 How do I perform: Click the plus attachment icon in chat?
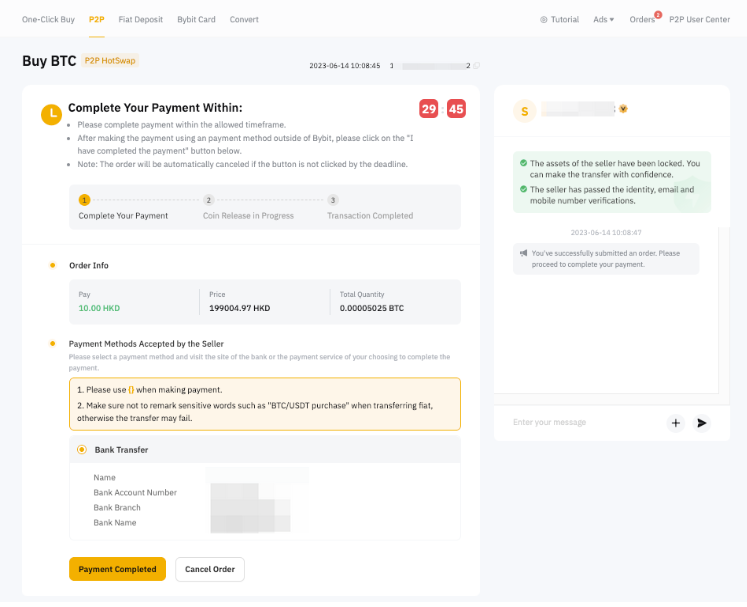coord(676,423)
